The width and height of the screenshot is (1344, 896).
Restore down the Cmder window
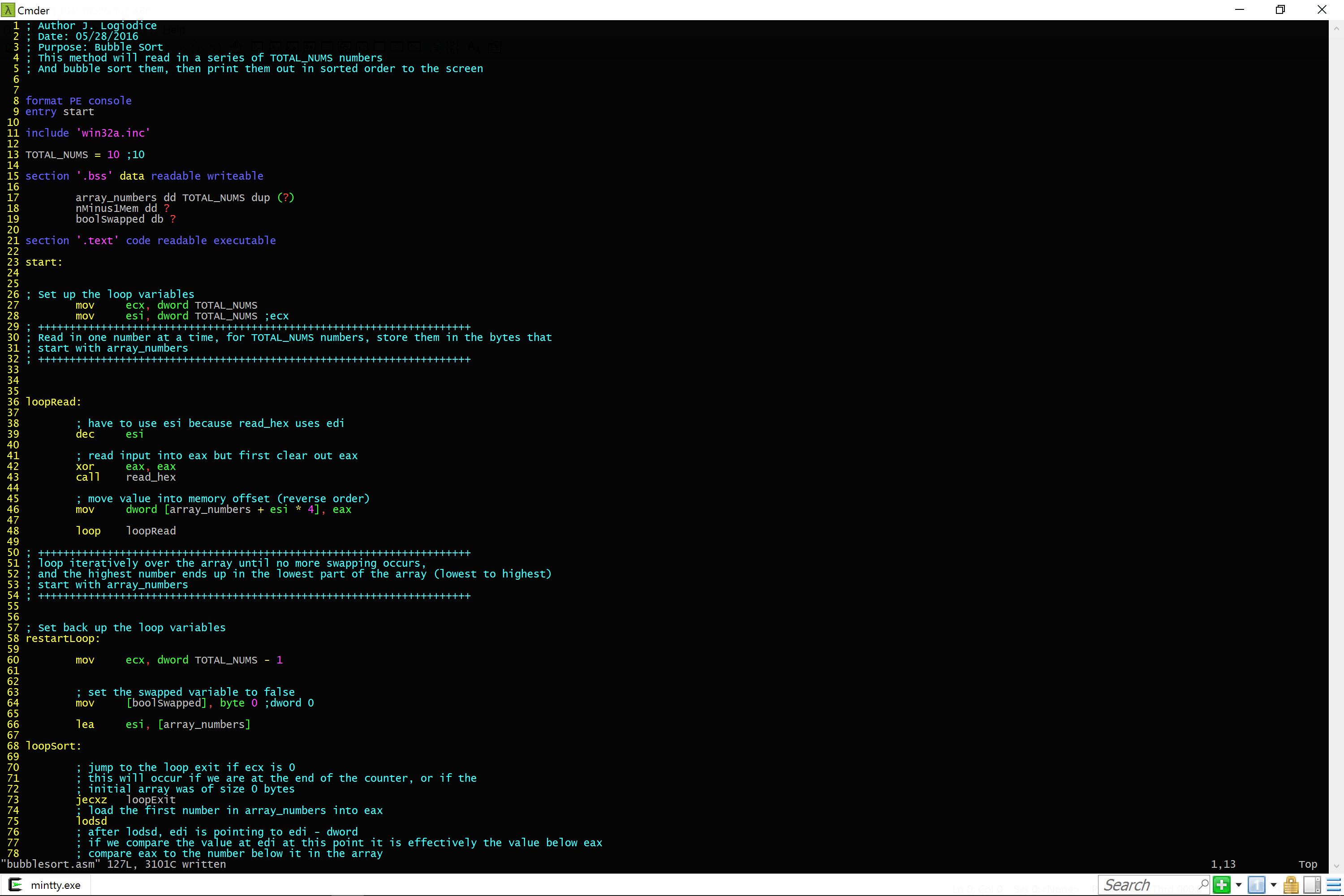(x=1280, y=10)
